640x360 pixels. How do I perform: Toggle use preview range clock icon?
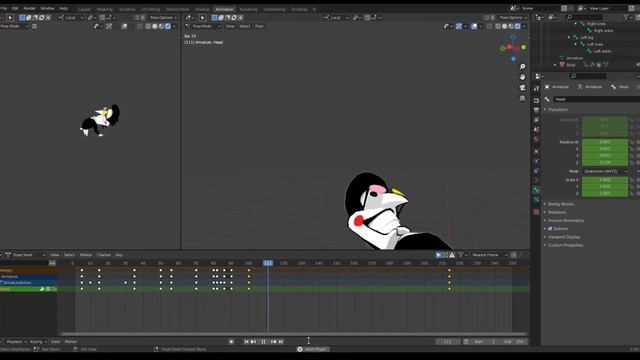point(466,342)
